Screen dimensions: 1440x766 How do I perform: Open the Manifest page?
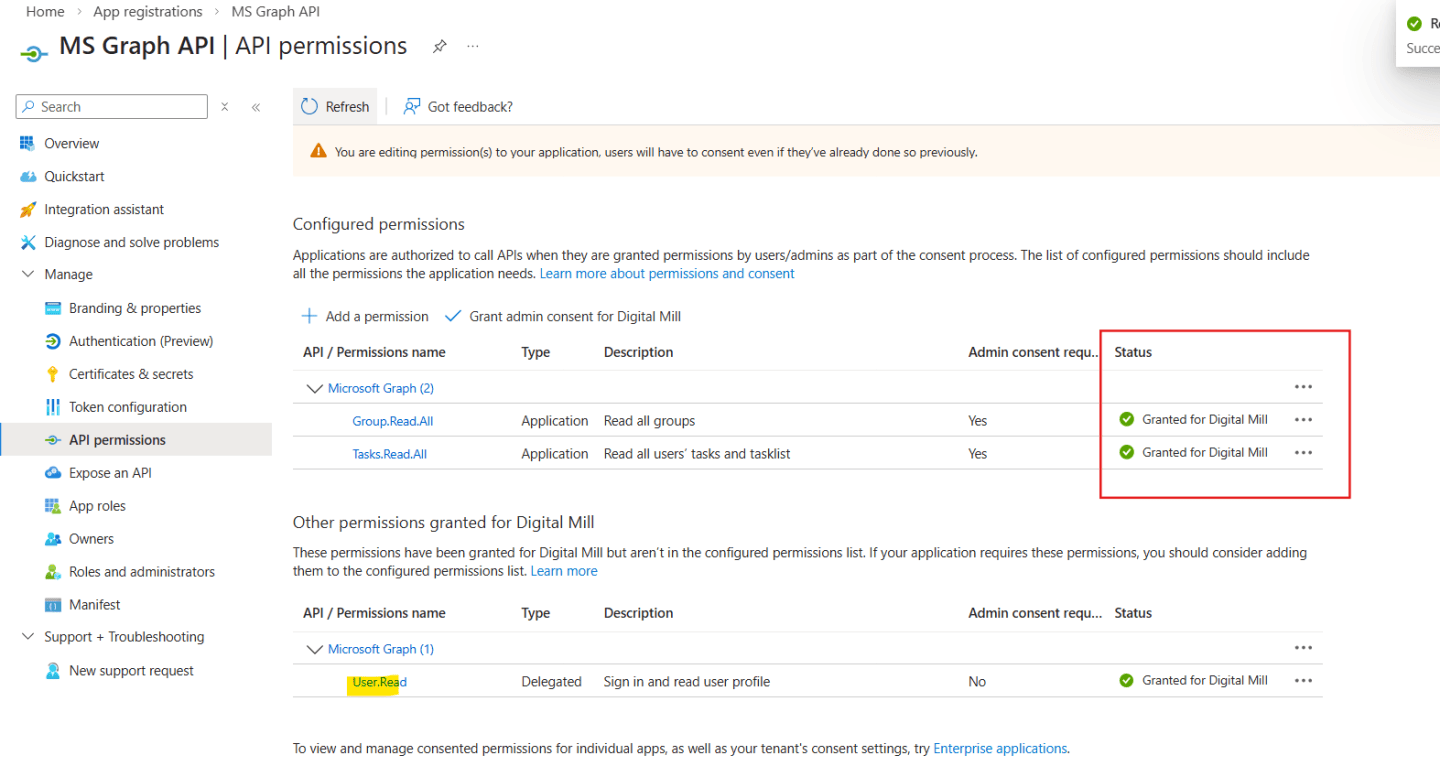tap(95, 605)
